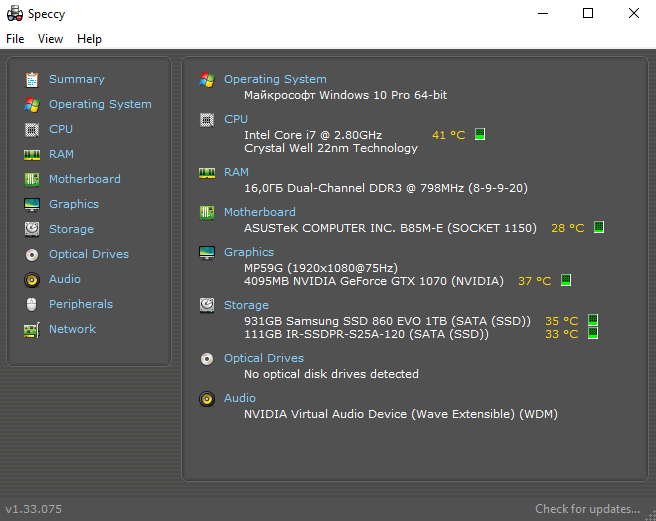
Task: Select the Peripherals mouse icon in sidebar
Action: [x=31, y=304]
